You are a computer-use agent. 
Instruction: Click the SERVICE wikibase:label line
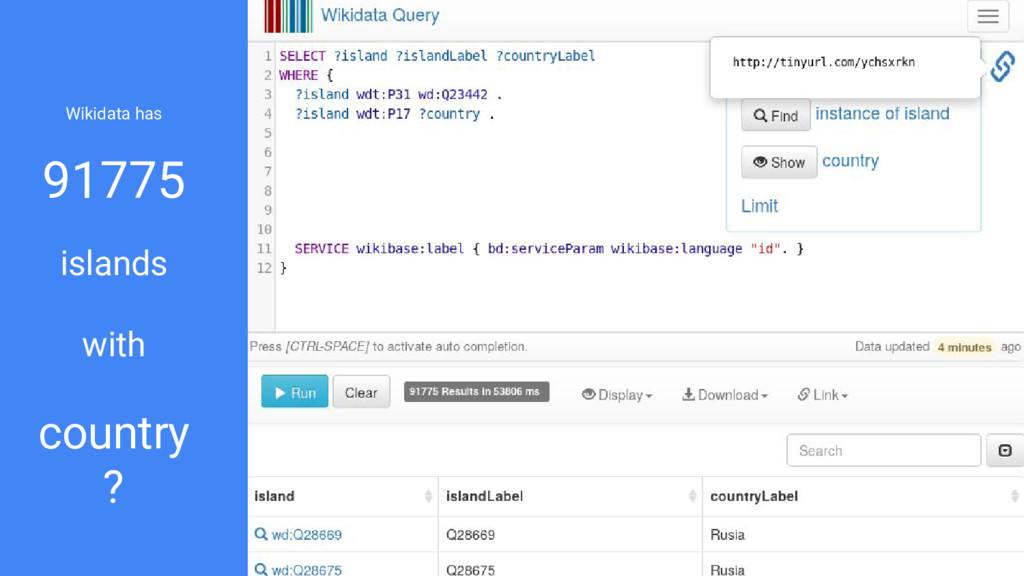(x=549, y=249)
